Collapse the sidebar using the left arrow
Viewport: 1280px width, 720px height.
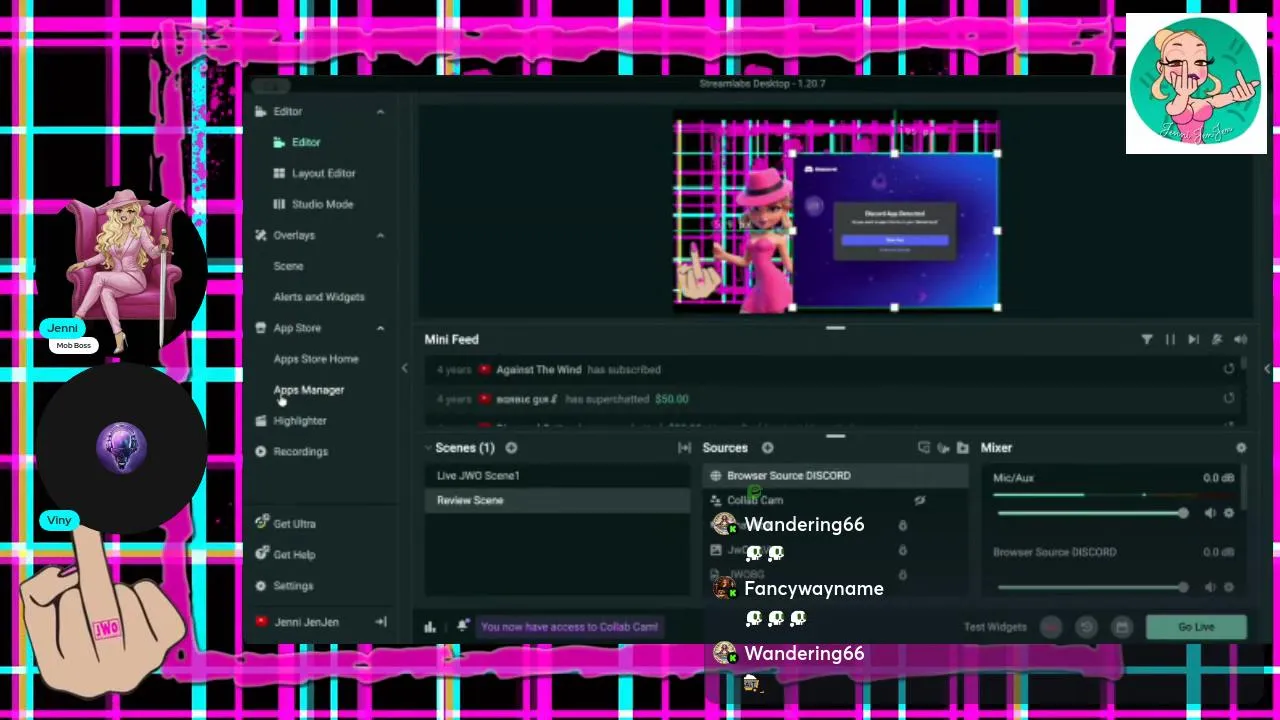[x=404, y=368]
